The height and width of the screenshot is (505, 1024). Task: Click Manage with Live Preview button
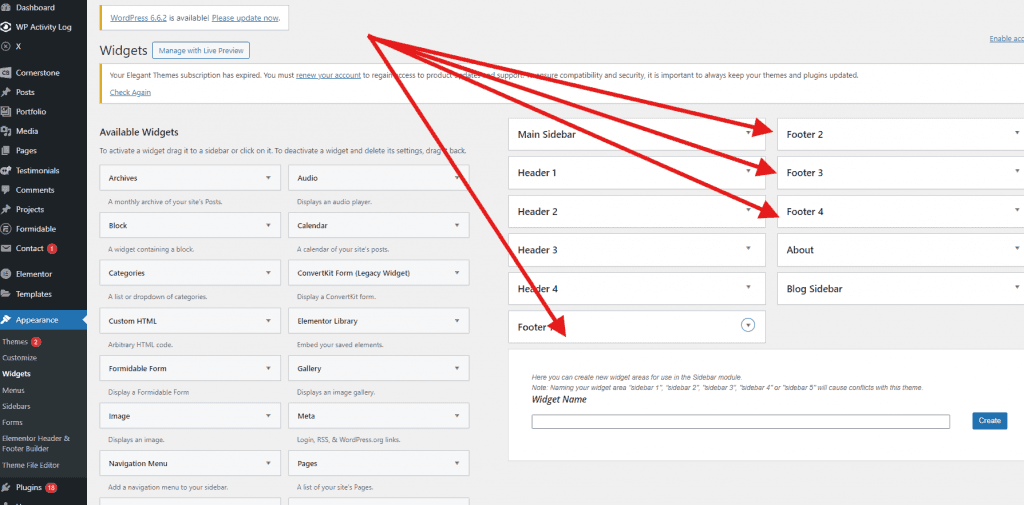pyautogui.click(x=201, y=50)
